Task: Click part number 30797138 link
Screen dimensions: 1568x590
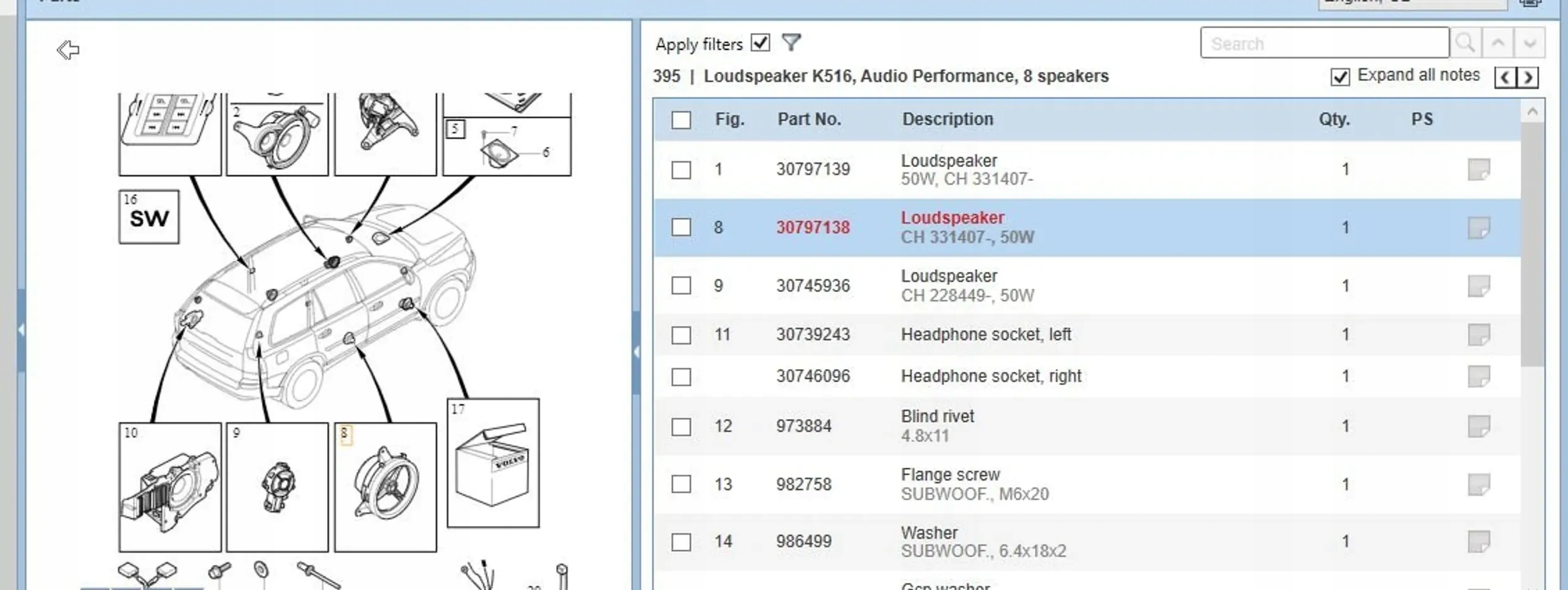Action: click(x=813, y=227)
